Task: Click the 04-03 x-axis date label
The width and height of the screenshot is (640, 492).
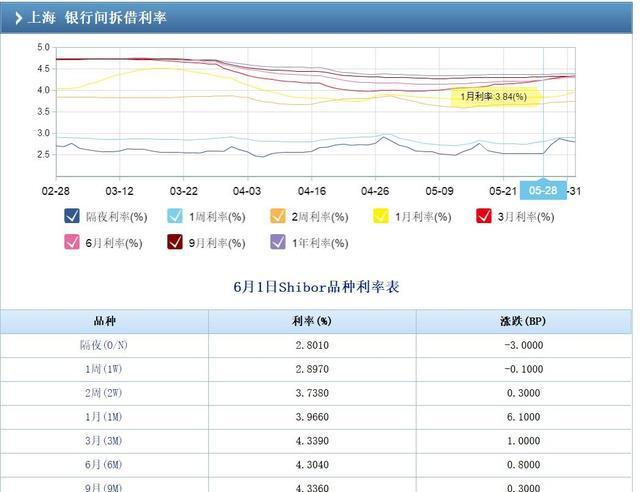Action: pyautogui.click(x=247, y=191)
